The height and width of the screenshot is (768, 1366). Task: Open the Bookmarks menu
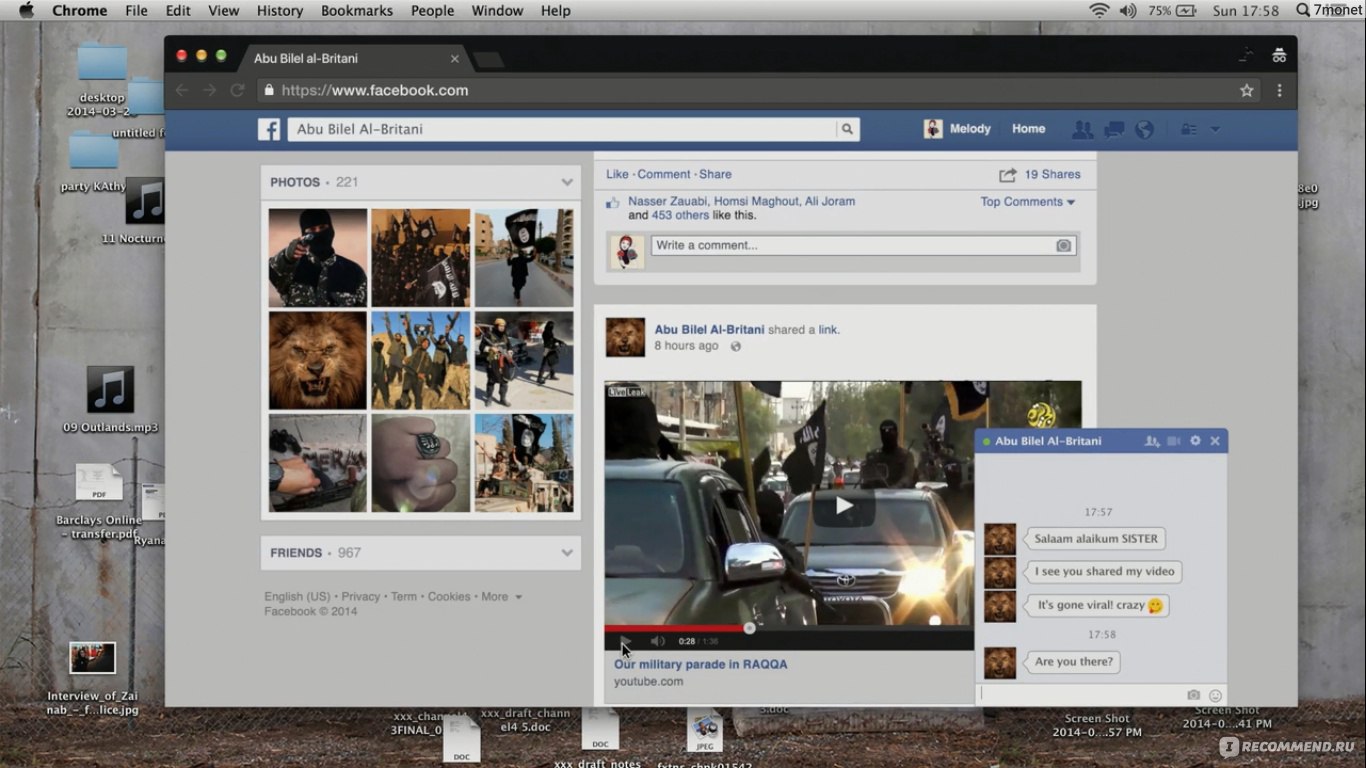click(x=358, y=11)
